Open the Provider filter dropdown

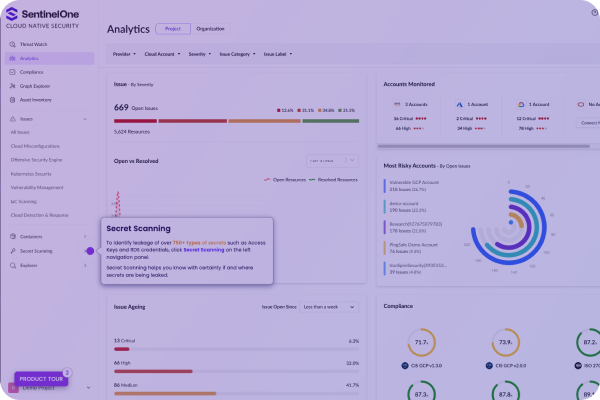point(124,54)
